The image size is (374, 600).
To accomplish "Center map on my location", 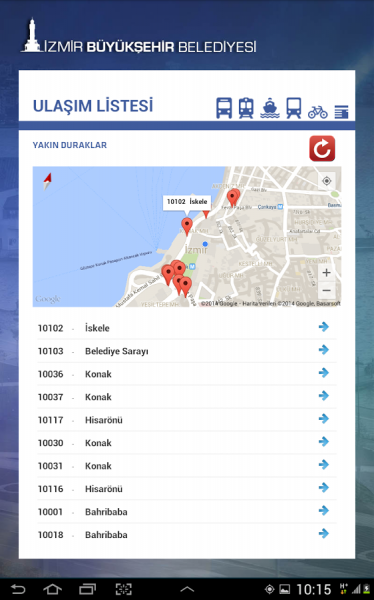I will (x=327, y=181).
